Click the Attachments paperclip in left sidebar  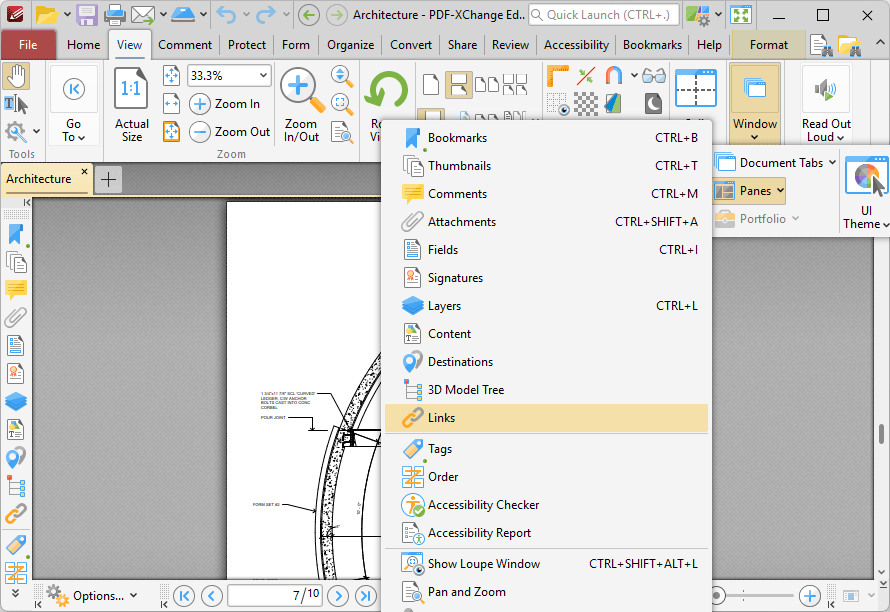click(16, 317)
